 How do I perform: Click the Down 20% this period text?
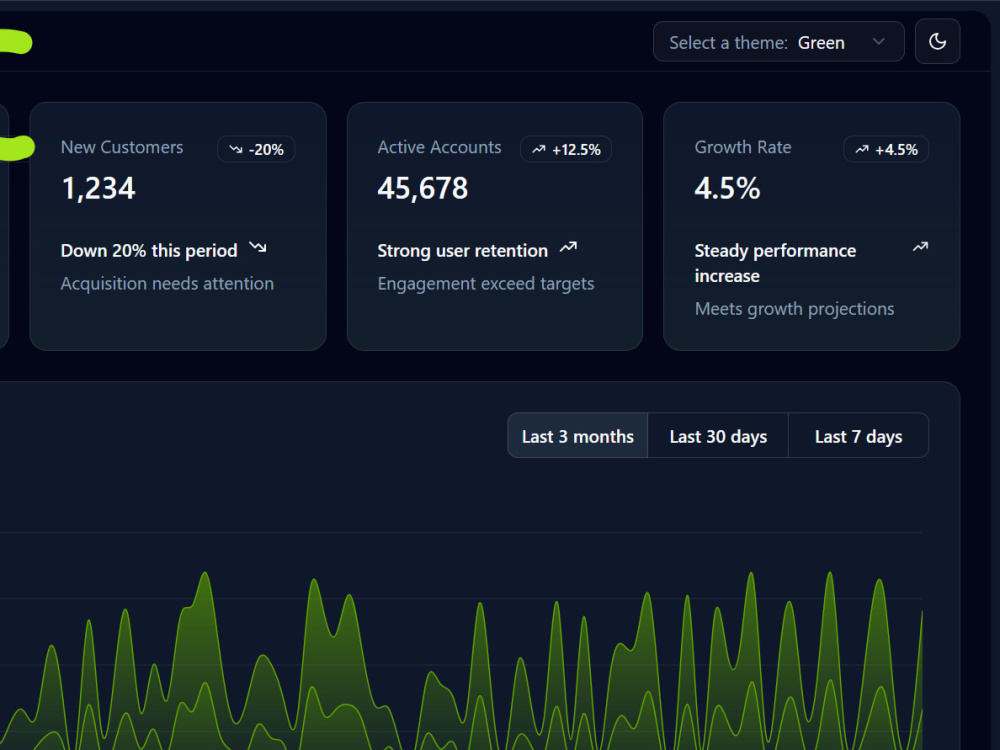(149, 251)
